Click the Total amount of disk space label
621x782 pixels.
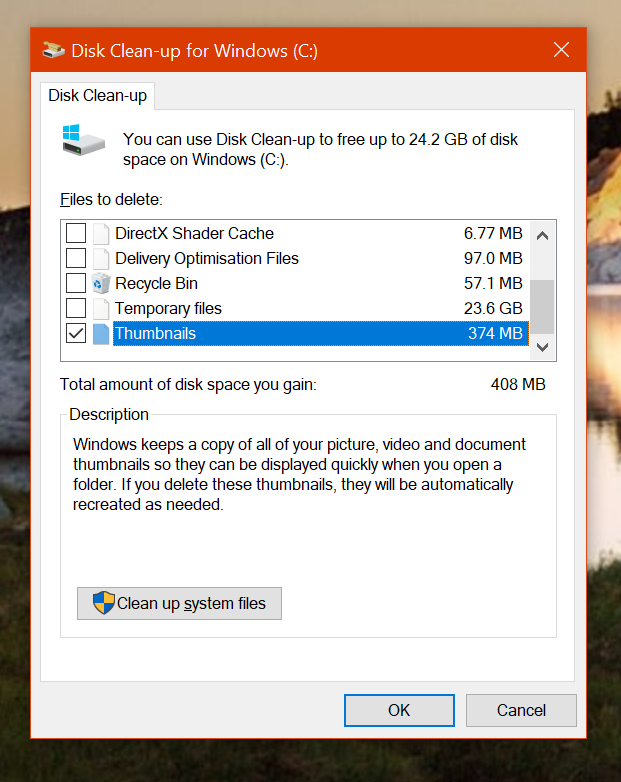point(188,385)
